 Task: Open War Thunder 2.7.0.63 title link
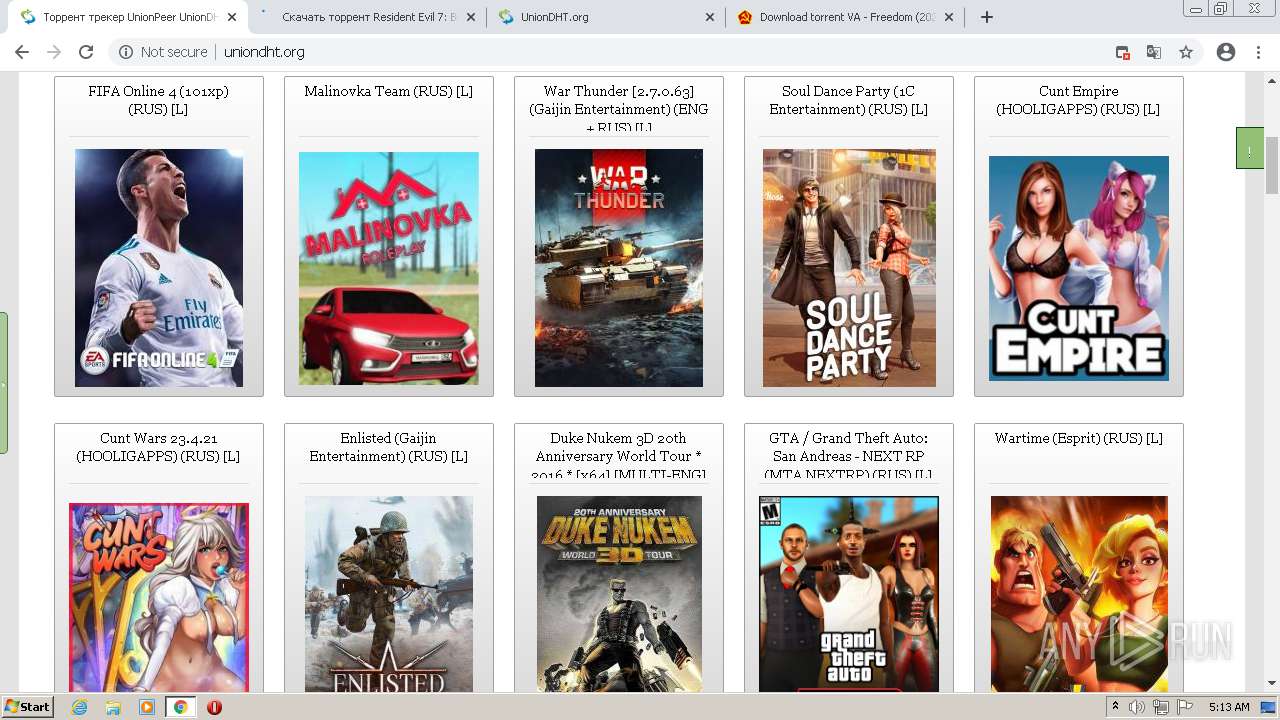(618, 108)
